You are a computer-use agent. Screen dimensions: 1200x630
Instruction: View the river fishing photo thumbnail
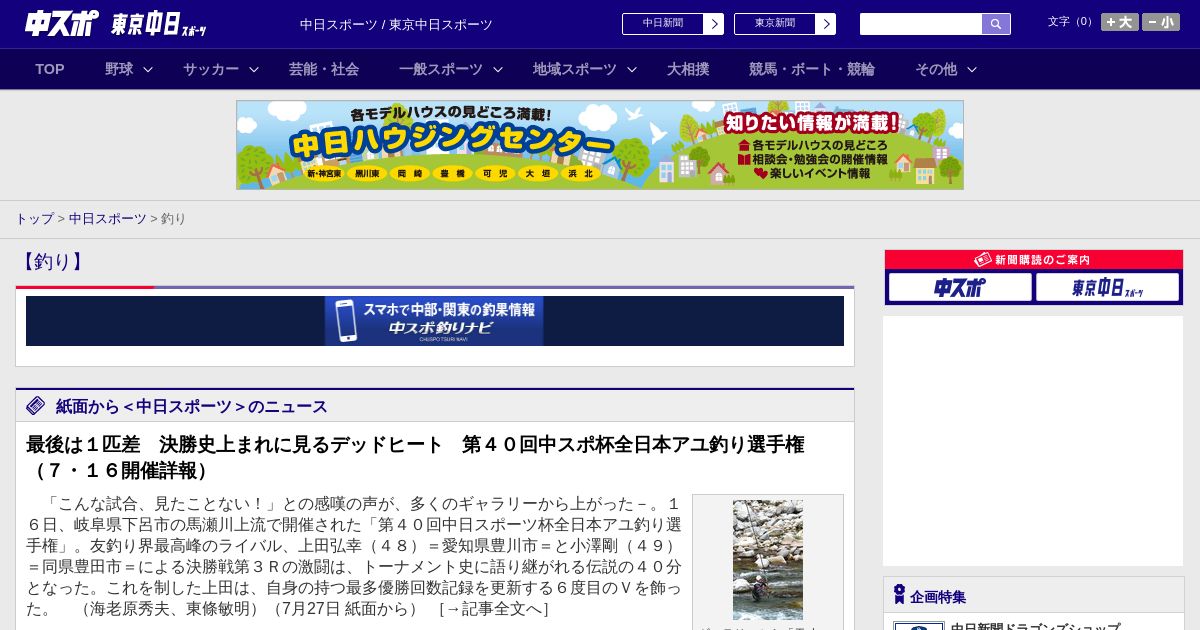768,560
